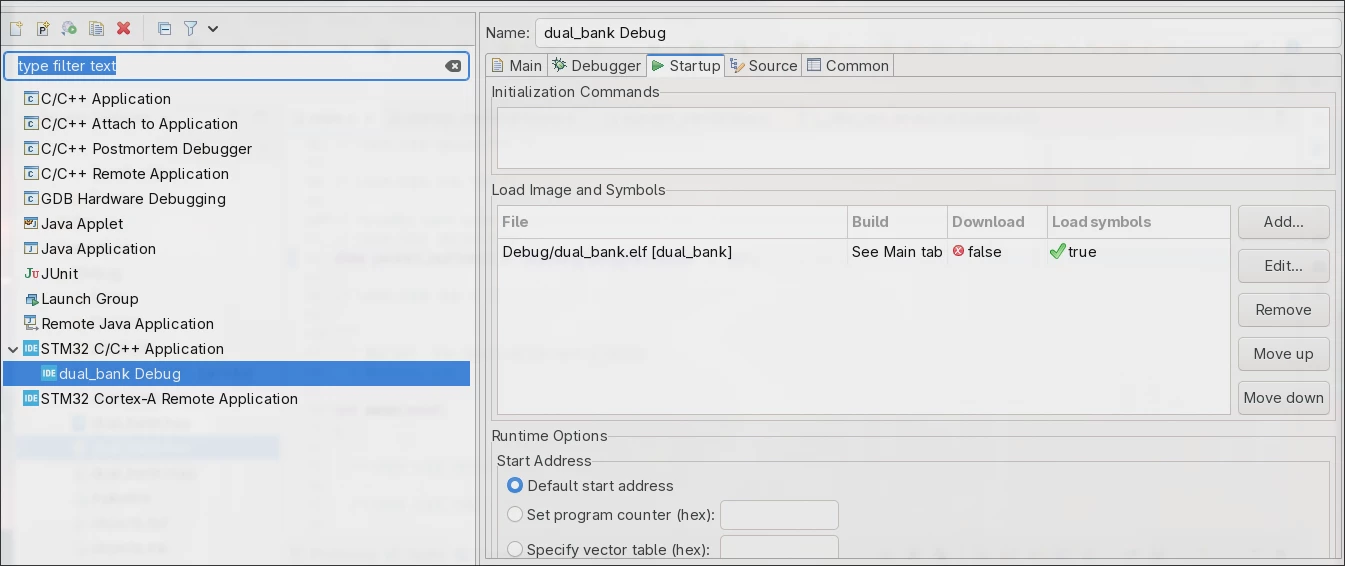Click the Download column header
Viewport: 1345px width, 566px height.
click(997, 222)
